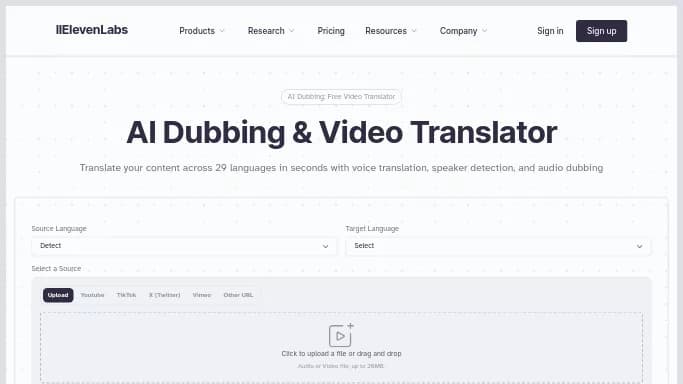
Task: Click the AI Dubbing & Video Translator heading
Action: click(x=342, y=132)
